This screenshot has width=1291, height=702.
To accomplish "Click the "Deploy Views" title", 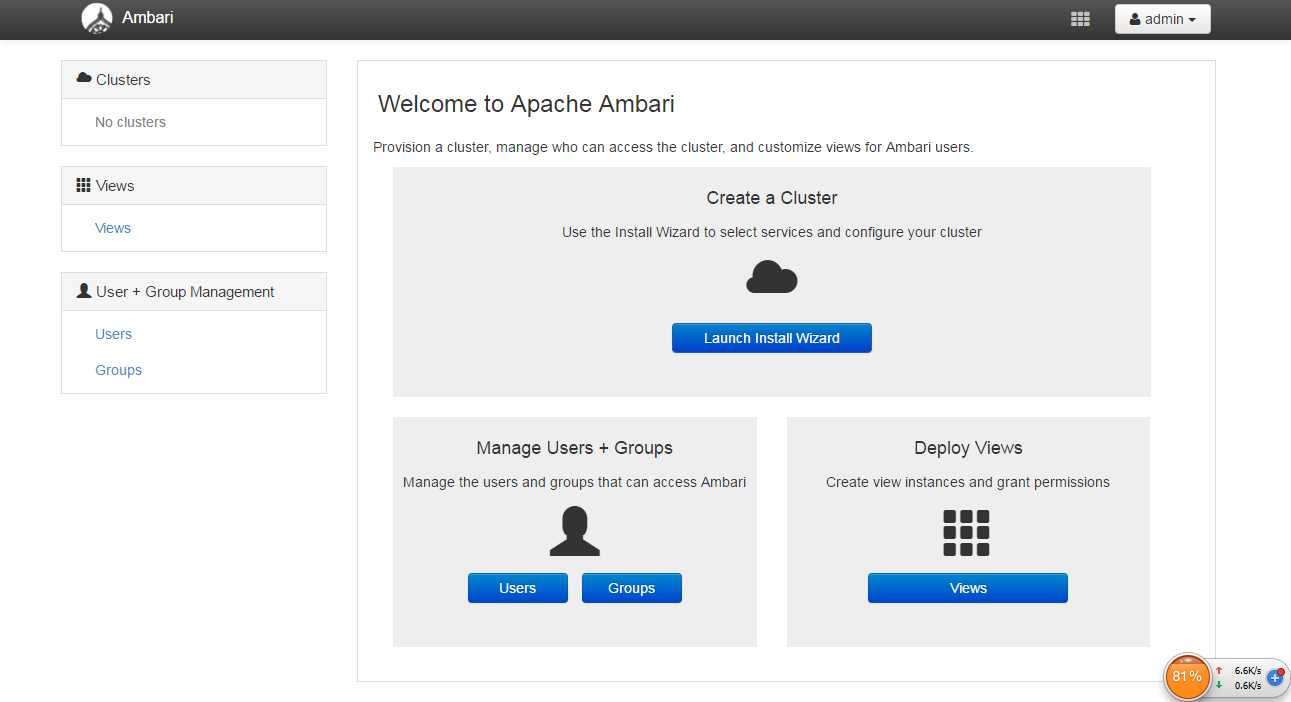I will pos(968,448).
